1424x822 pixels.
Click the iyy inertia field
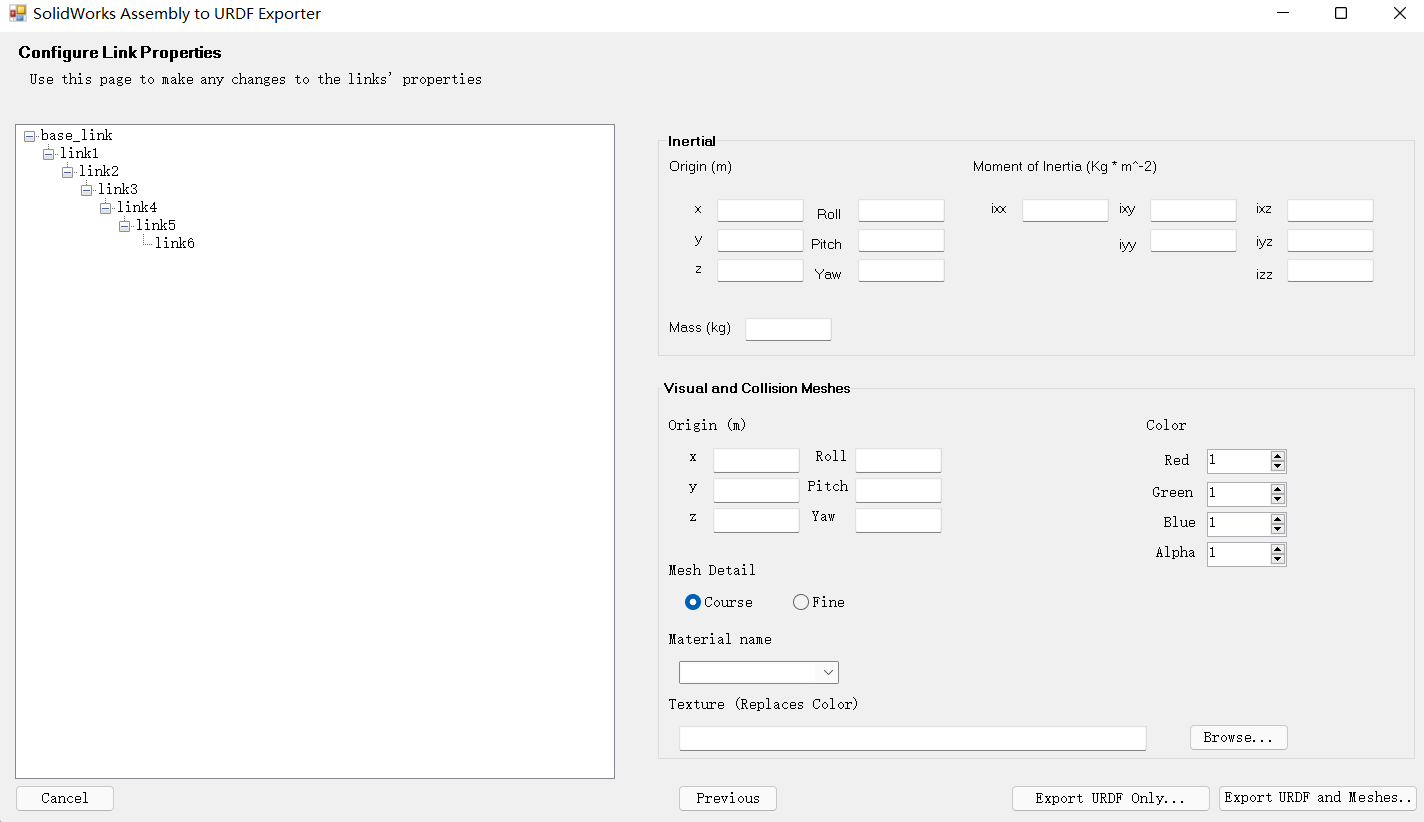pyautogui.click(x=1193, y=240)
